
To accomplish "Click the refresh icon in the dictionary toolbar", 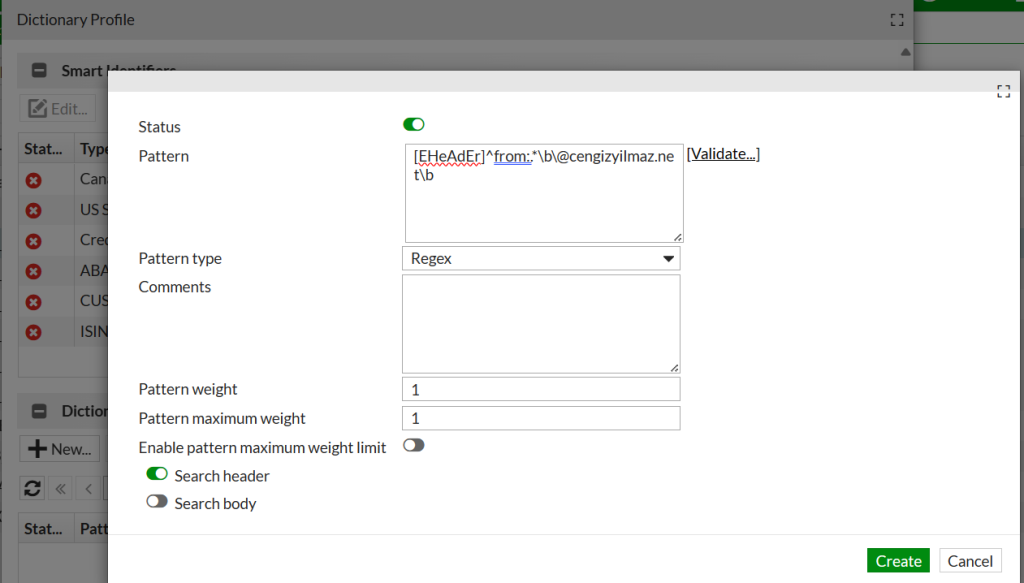I will pyautogui.click(x=33, y=488).
